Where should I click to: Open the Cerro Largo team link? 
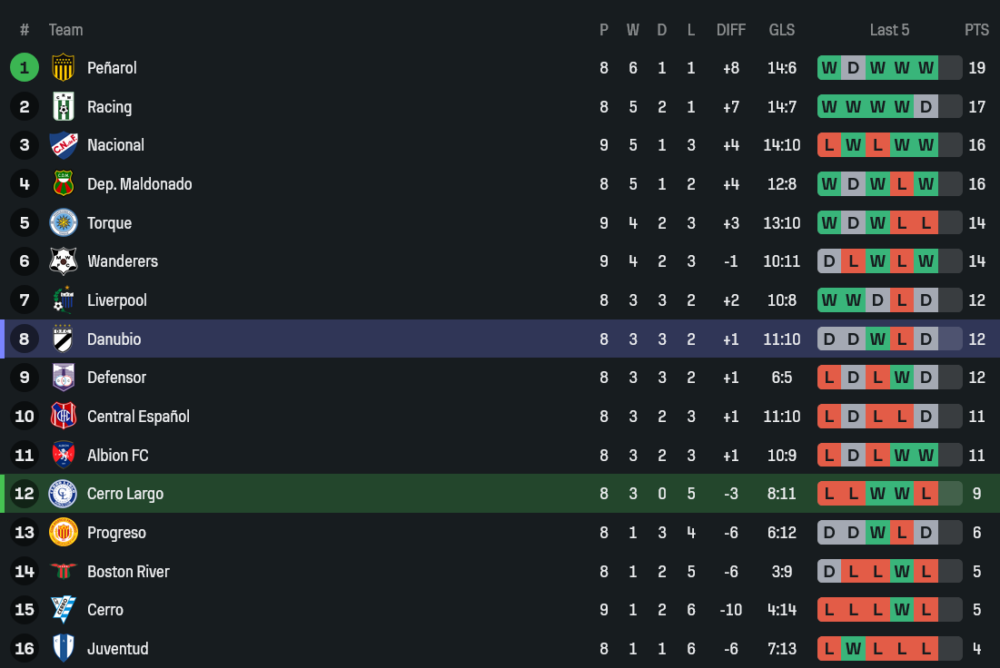tap(125, 494)
